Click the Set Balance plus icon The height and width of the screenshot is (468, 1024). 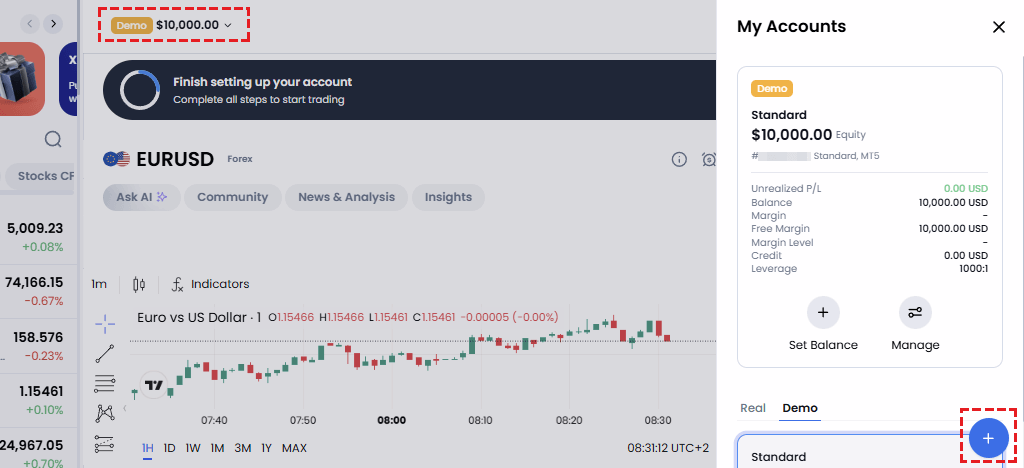(823, 313)
